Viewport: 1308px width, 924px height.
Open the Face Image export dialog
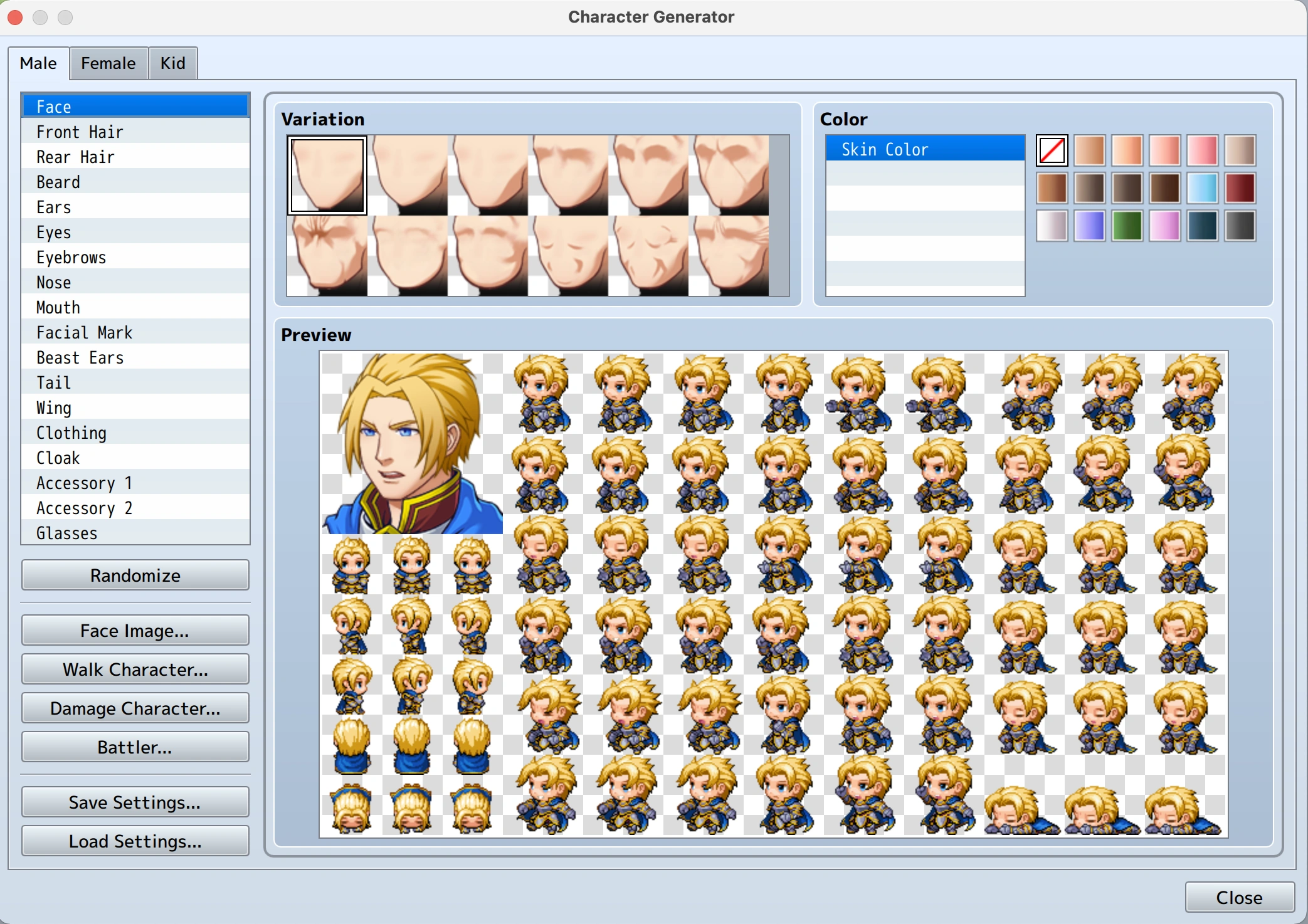coord(135,630)
